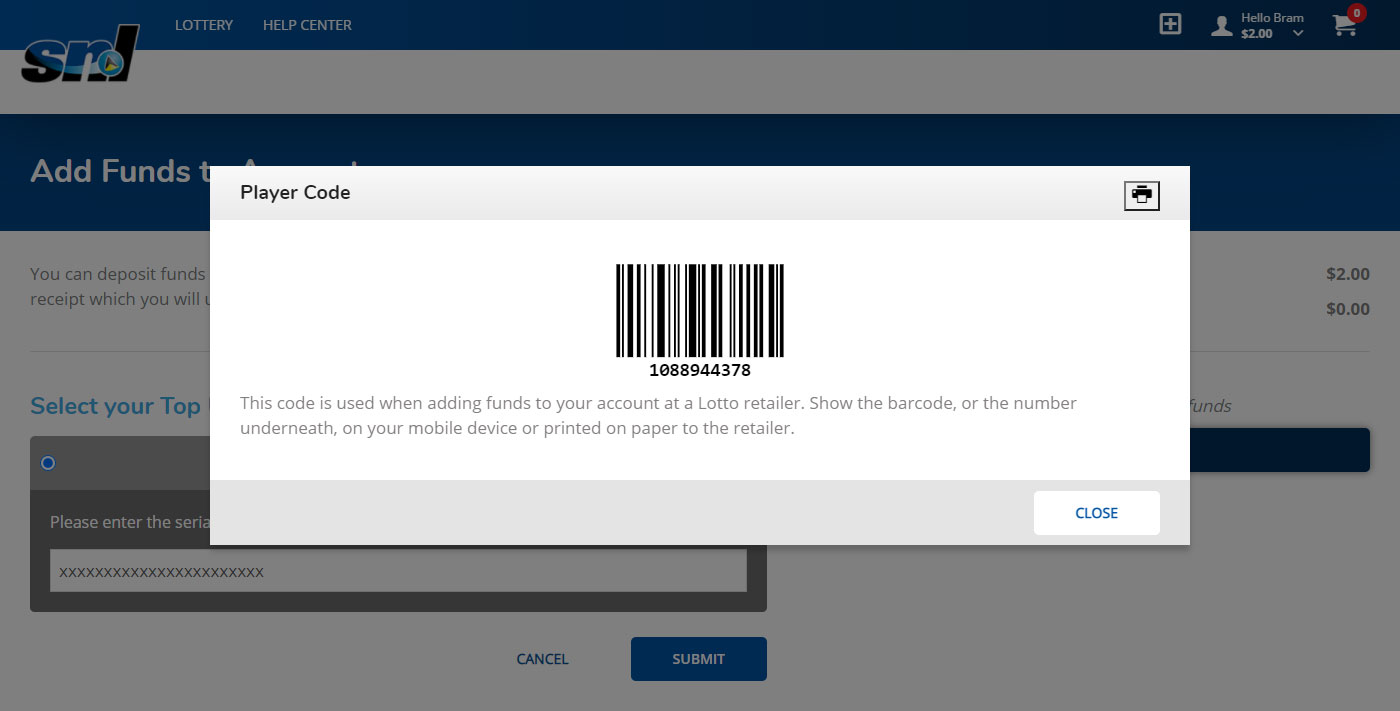Viewport: 1400px width, 711px height.
Task: Go to the Help Center menu
Action: click(307, 25)
